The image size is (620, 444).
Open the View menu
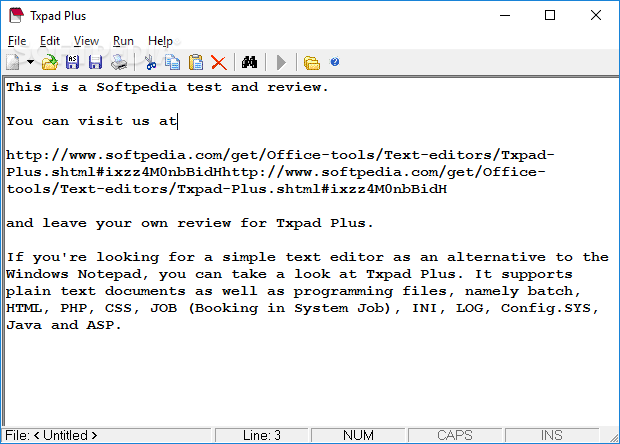[x=86, y=41]
